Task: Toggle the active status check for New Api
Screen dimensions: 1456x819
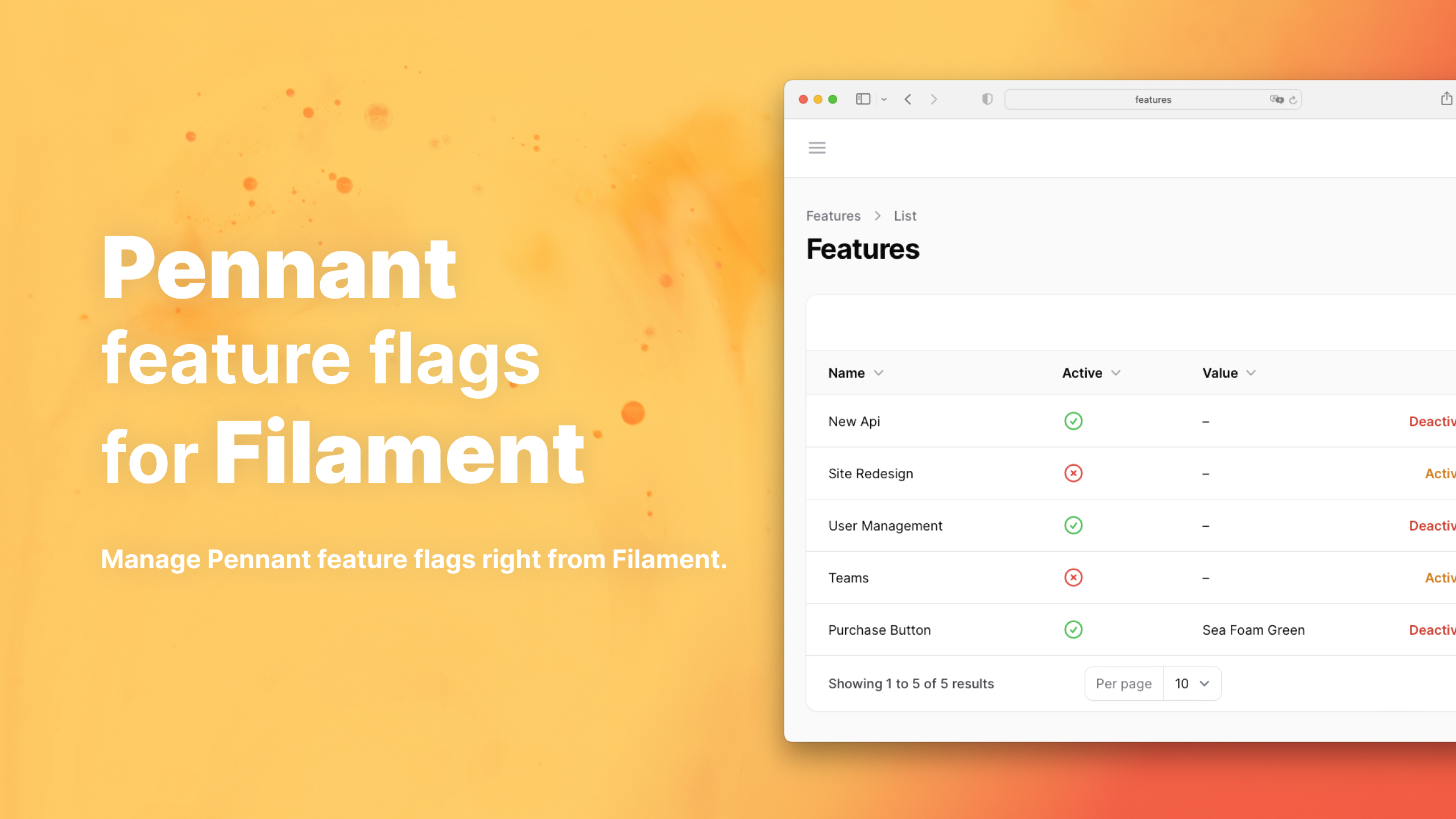Action: pos(1073,421)
